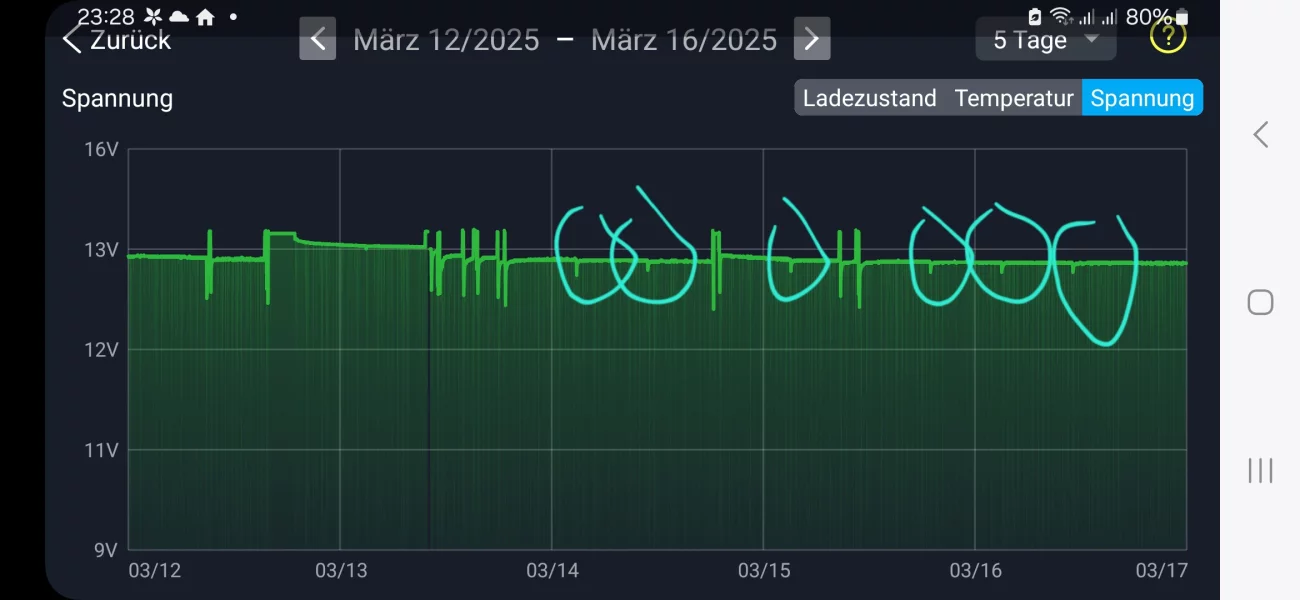The height and width of the screenshot is (600, 1300).
Task: Tap the Spannung chart heading
Action: click(117, 98)
